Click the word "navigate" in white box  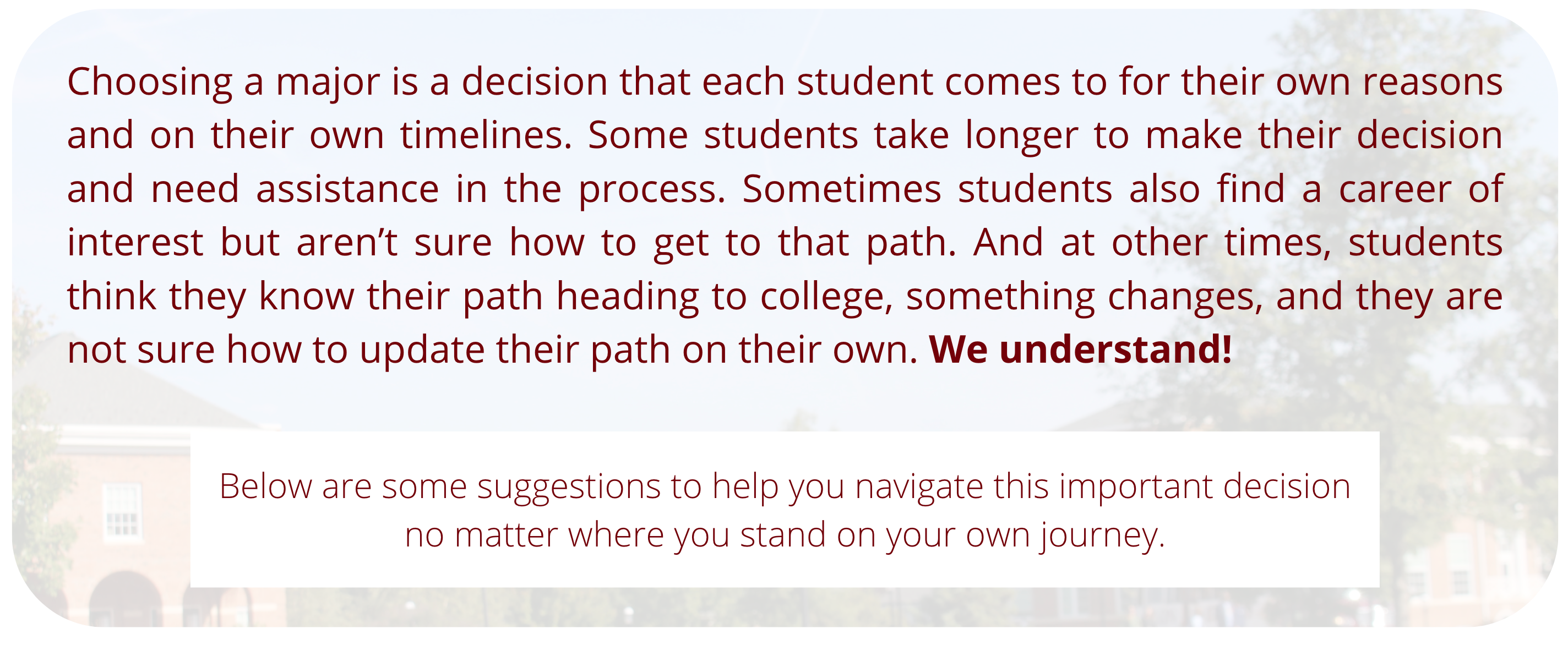(918, 488)
